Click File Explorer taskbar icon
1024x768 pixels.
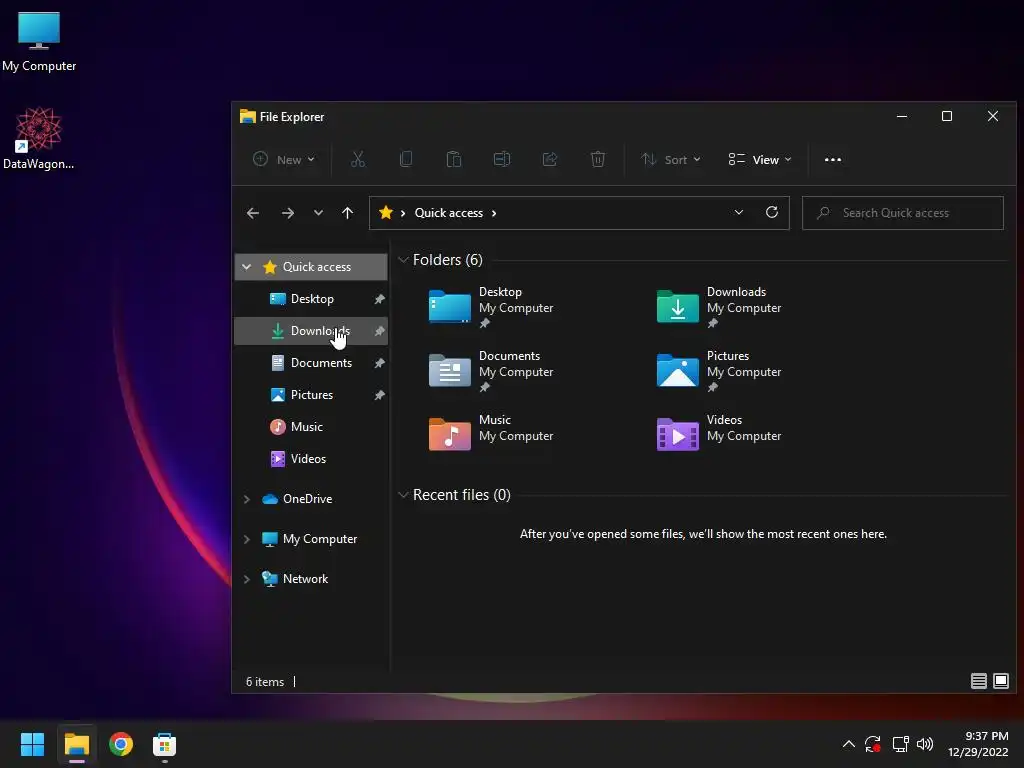click(x=76, y=744)
